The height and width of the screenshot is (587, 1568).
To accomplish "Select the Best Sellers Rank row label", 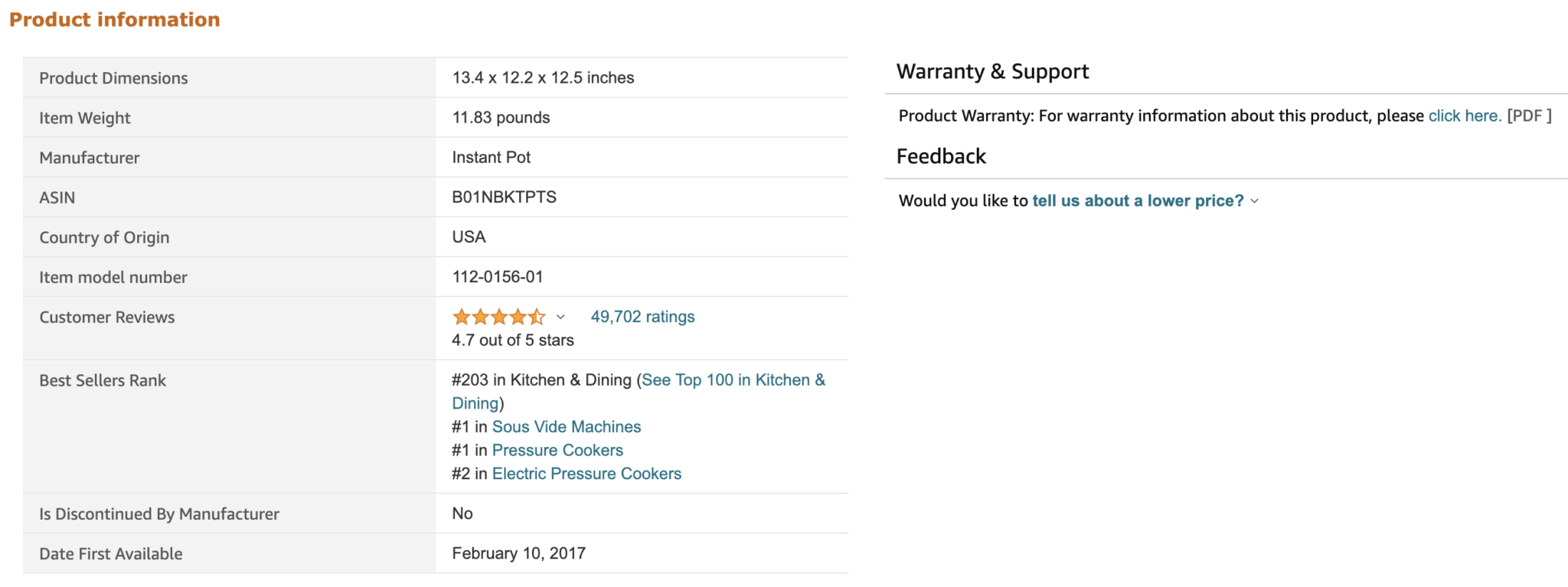I will pyautogui.click(x=102, y=380).
